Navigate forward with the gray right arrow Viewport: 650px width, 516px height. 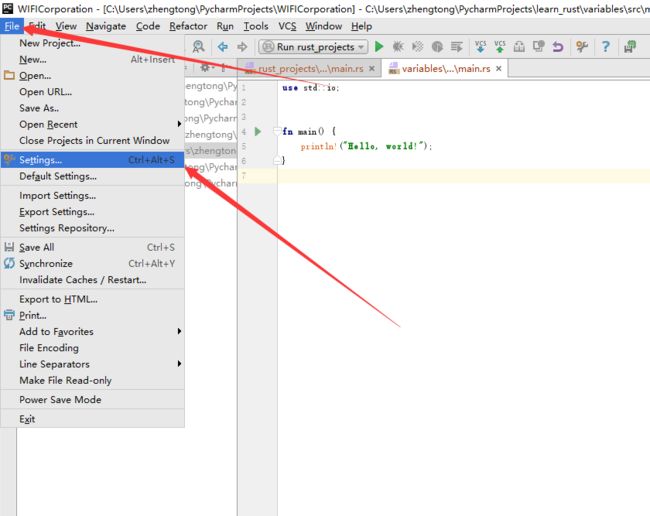(x=242, y=47)
